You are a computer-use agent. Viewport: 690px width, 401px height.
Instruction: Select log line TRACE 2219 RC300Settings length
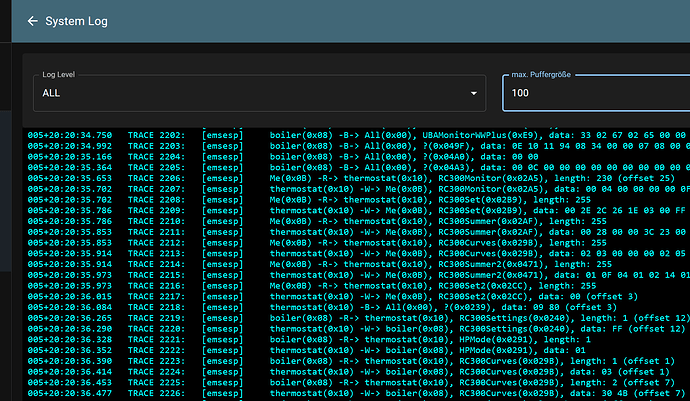click(359, 318)
